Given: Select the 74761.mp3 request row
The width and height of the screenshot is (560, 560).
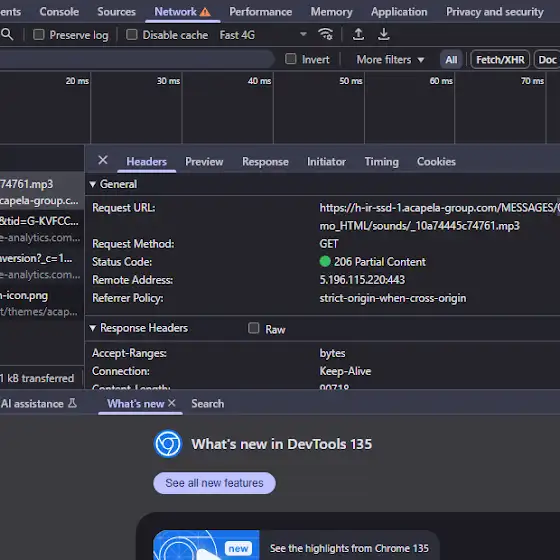Looking at the screenshot, I should coord(42,192).
